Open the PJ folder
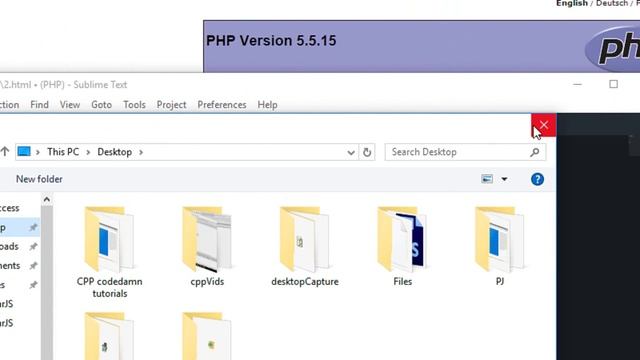 500,247
